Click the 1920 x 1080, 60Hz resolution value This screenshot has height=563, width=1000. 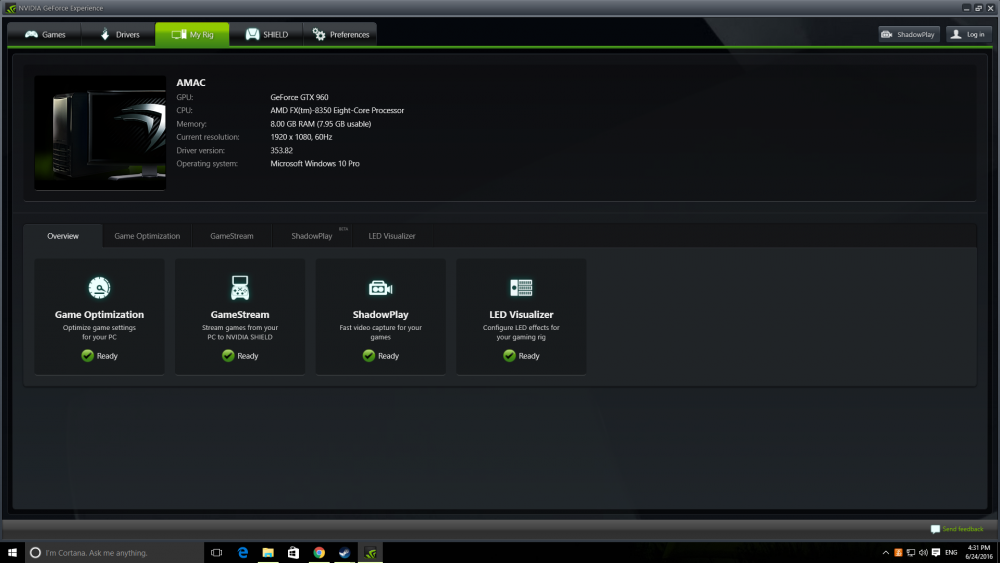pos(301,137)
